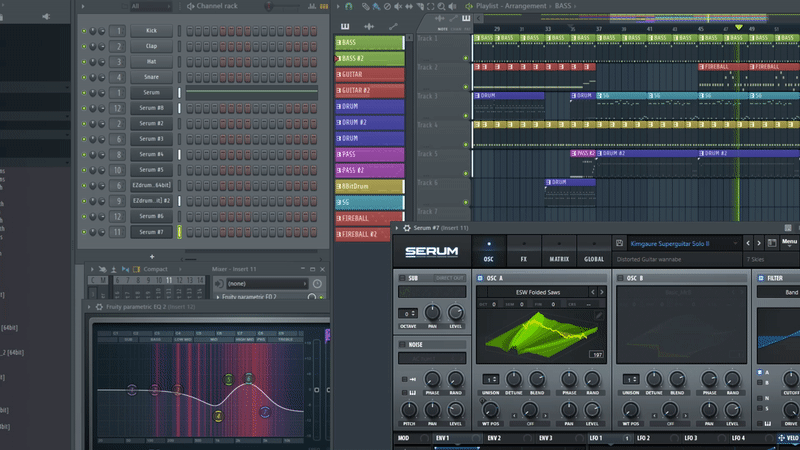800x450 pixels.
Task: Click the Kick channel button
Action: [152, 31]
